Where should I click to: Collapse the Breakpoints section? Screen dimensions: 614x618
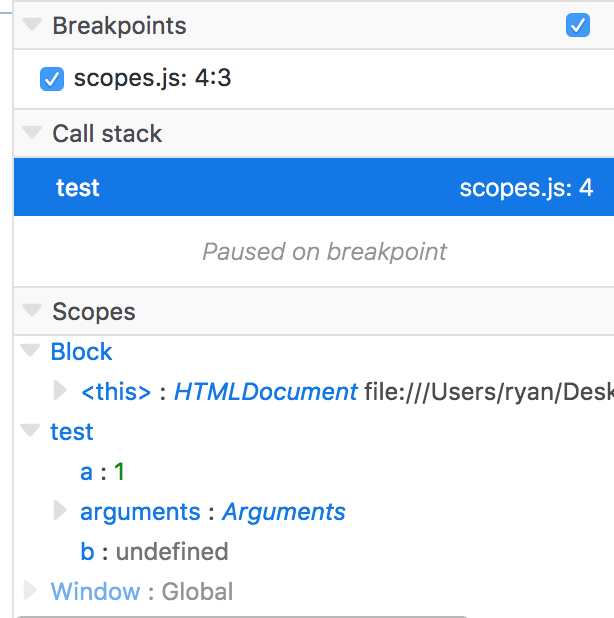33,26
